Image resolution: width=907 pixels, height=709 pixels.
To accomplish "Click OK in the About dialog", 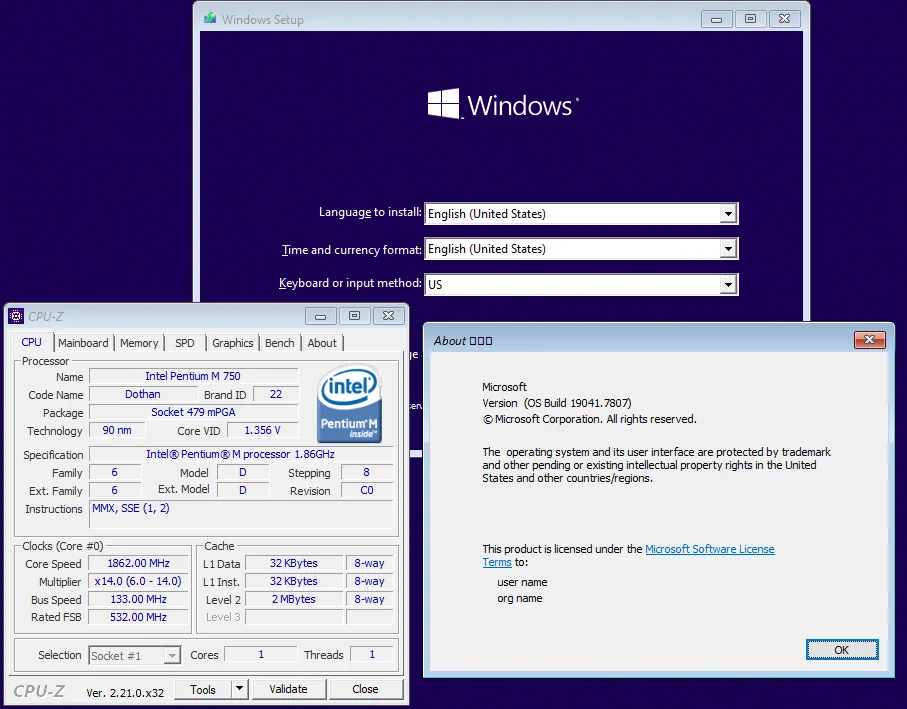I will (842, 649).
